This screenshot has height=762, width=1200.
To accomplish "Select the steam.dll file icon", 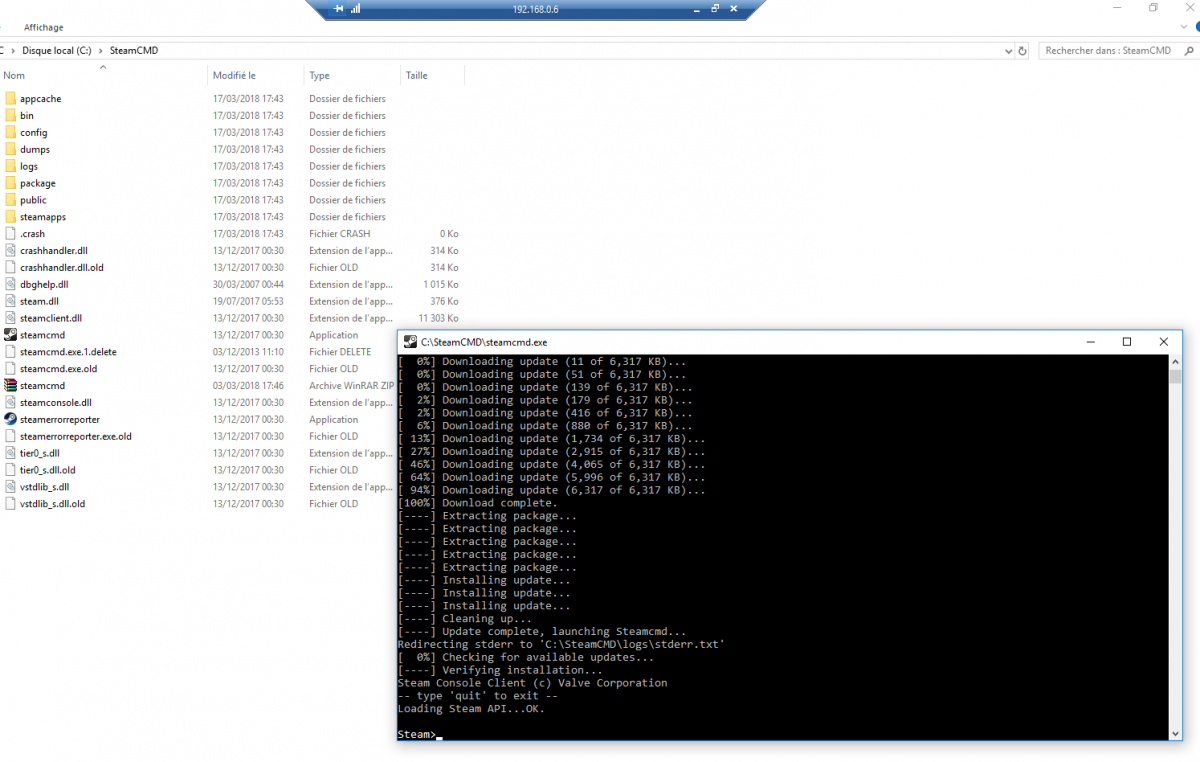I will click(x=10, y=301).
